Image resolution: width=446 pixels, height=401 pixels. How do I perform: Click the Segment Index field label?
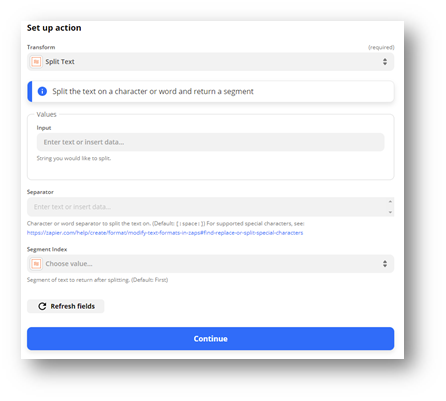tap(47, 249)
